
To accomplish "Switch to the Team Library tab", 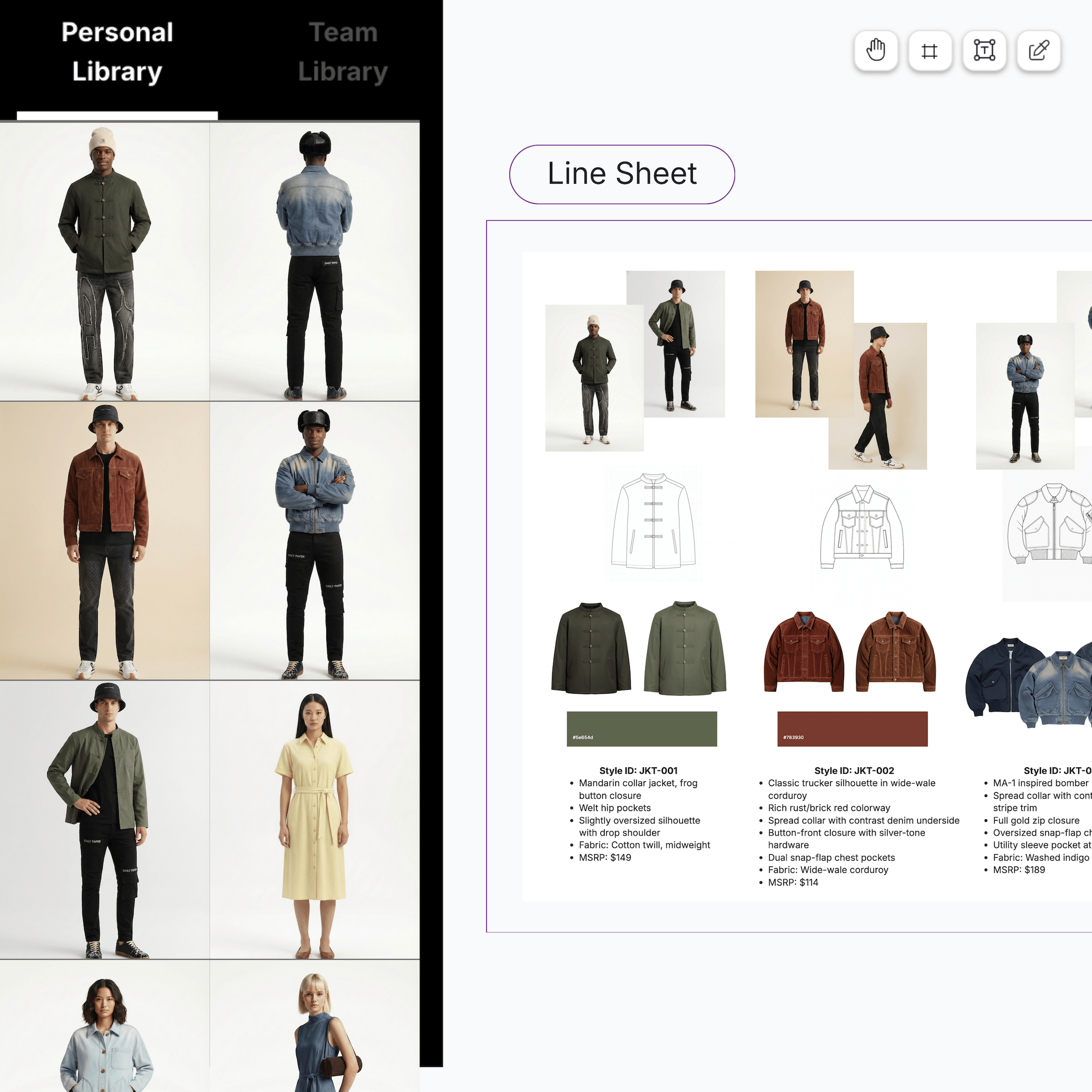I will 343,52.
